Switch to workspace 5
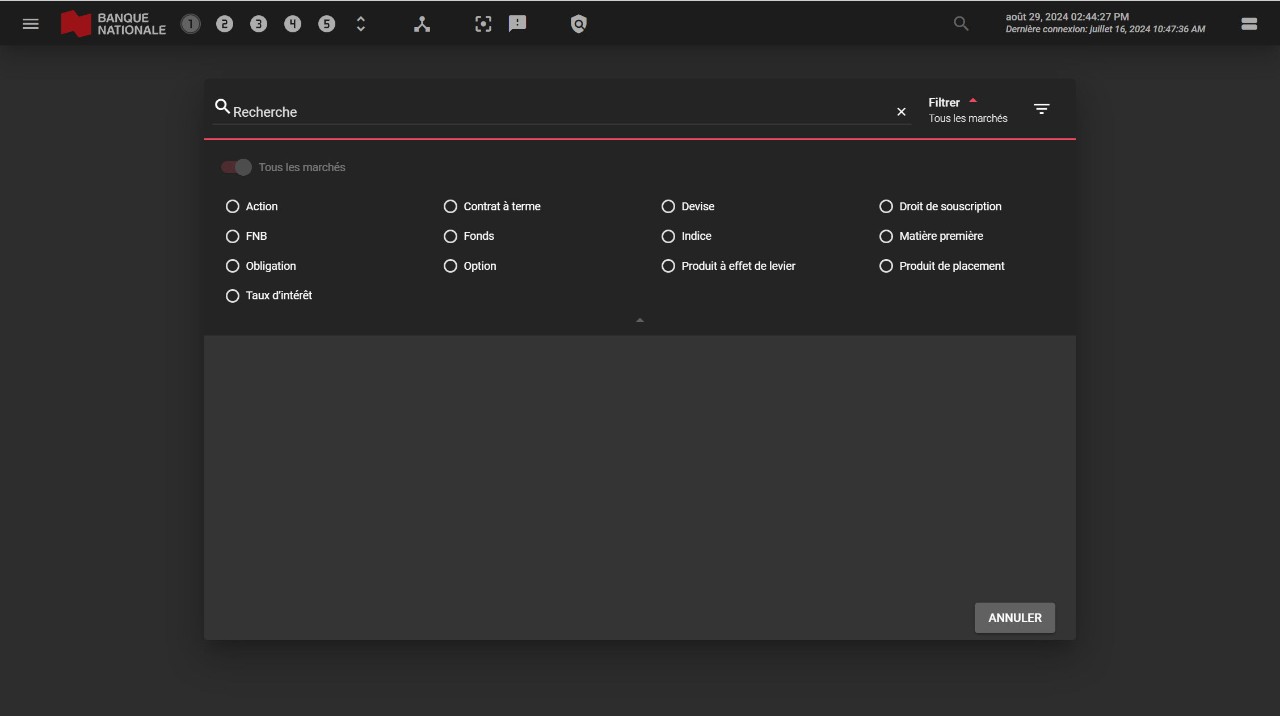The image size is (1280, 716). pyautogui.click(x=326, y=24)
